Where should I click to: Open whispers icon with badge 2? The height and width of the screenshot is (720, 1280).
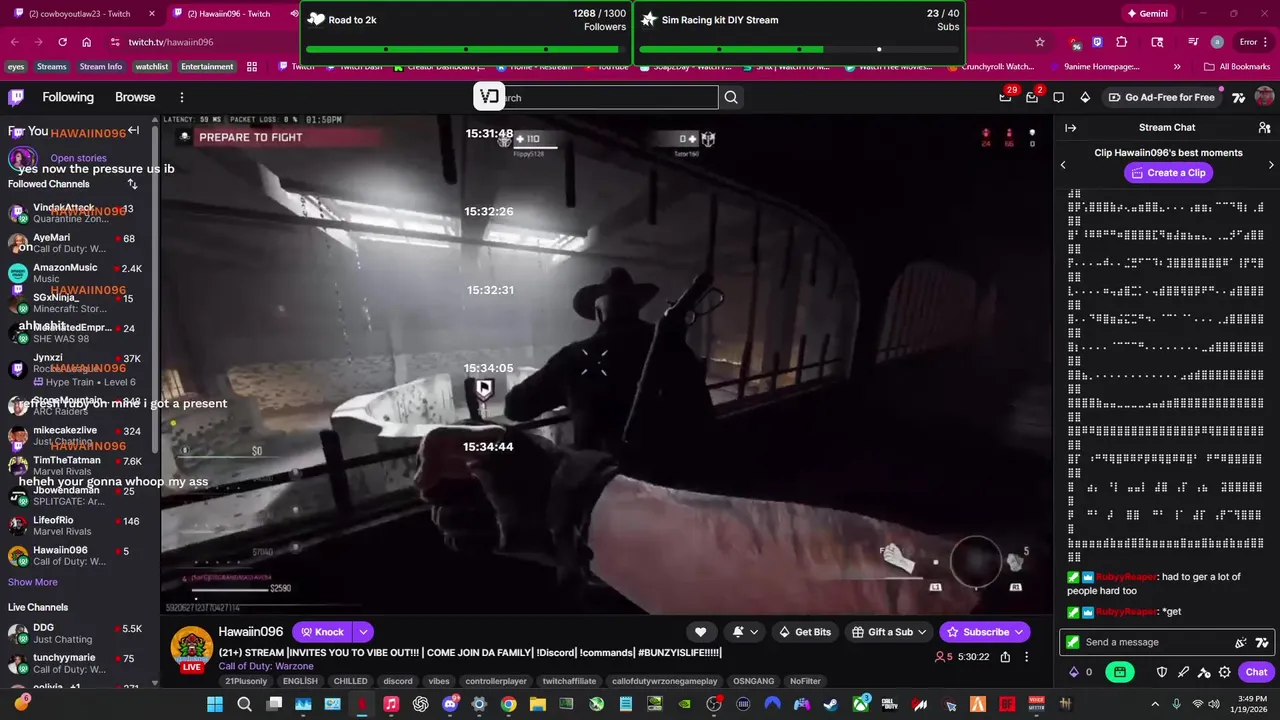pos(1032,97)
